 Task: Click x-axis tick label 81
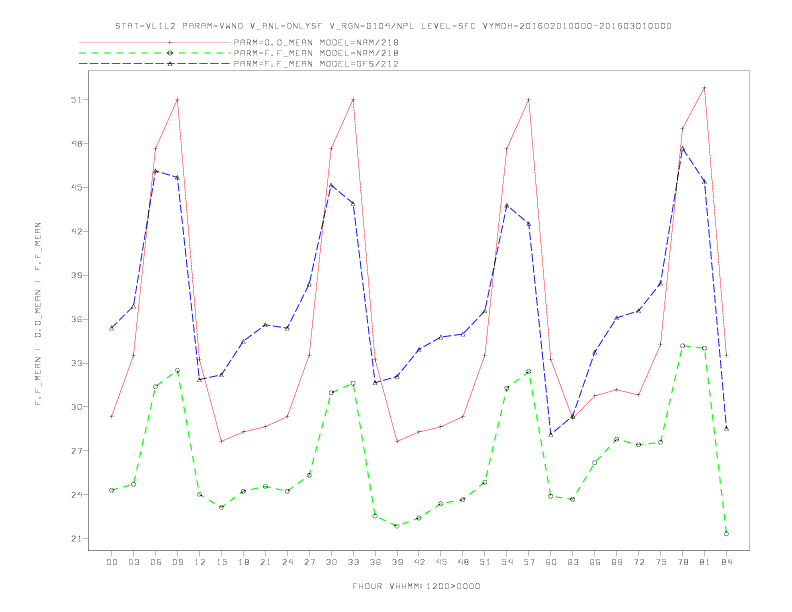pyautogui.click(x=705, y=562)
